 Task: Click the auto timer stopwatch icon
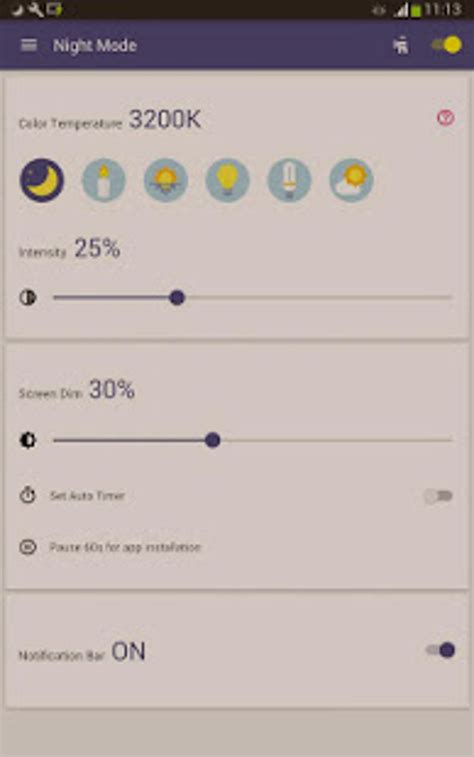click(28, 495)
